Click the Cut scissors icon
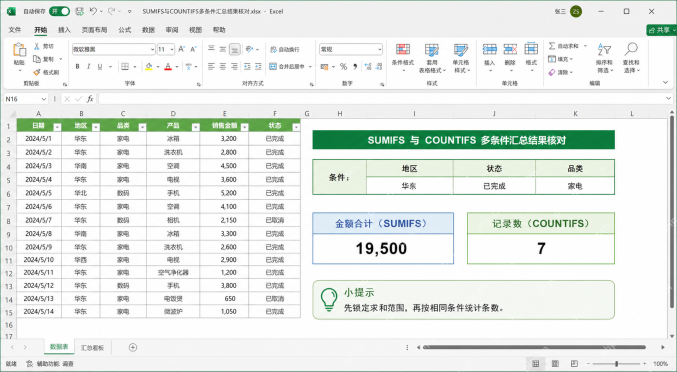This screenshot has width=677, height=372. (x=37, y=46)
